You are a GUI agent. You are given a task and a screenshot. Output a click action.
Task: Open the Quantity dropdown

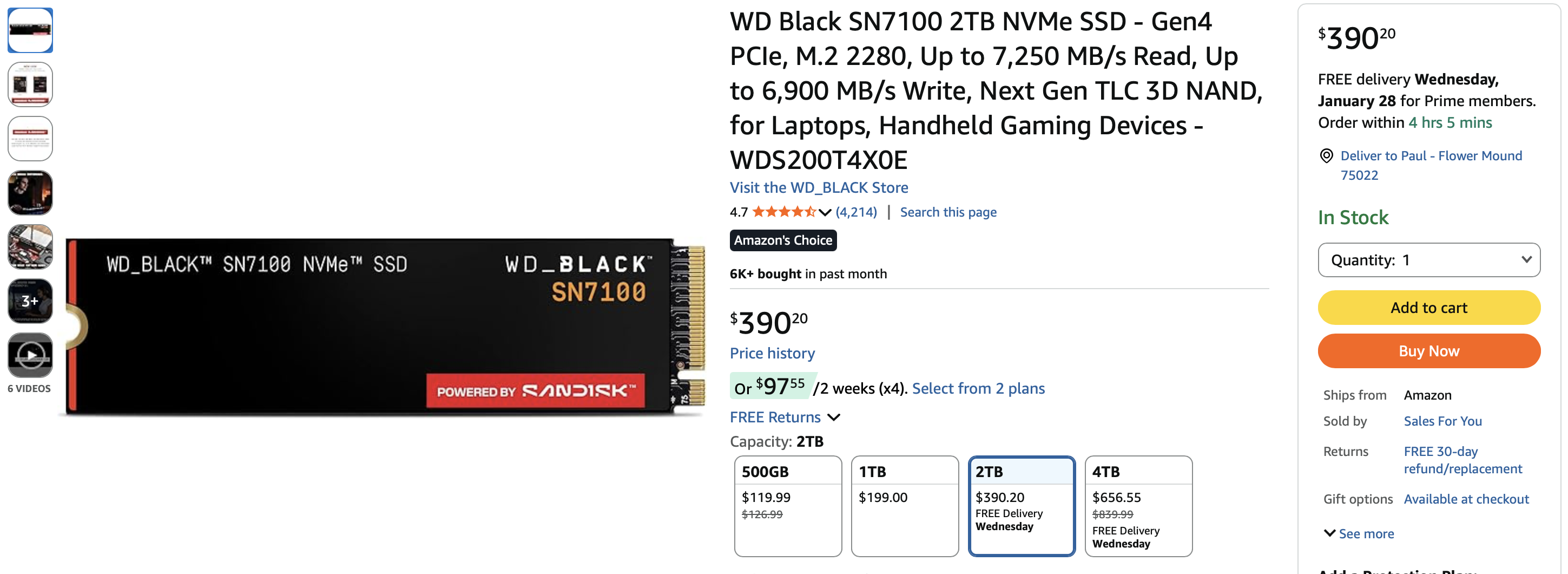(x=1428, y=260)
